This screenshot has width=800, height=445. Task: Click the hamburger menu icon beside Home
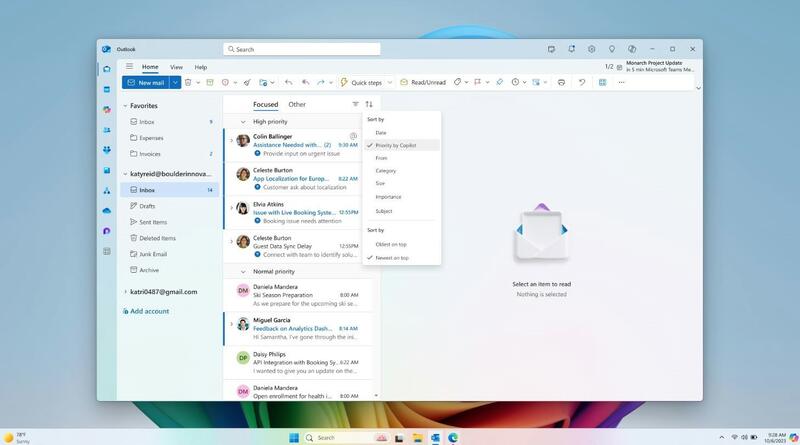tap(129, 67)
